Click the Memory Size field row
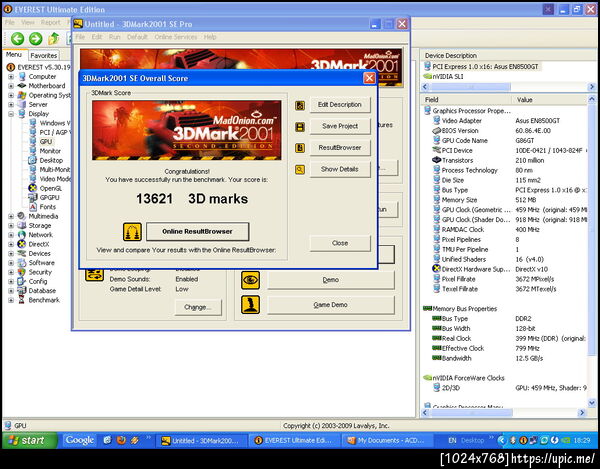This screenshot has height=469, width=600. pyautogui.click(x=505, y=200)
